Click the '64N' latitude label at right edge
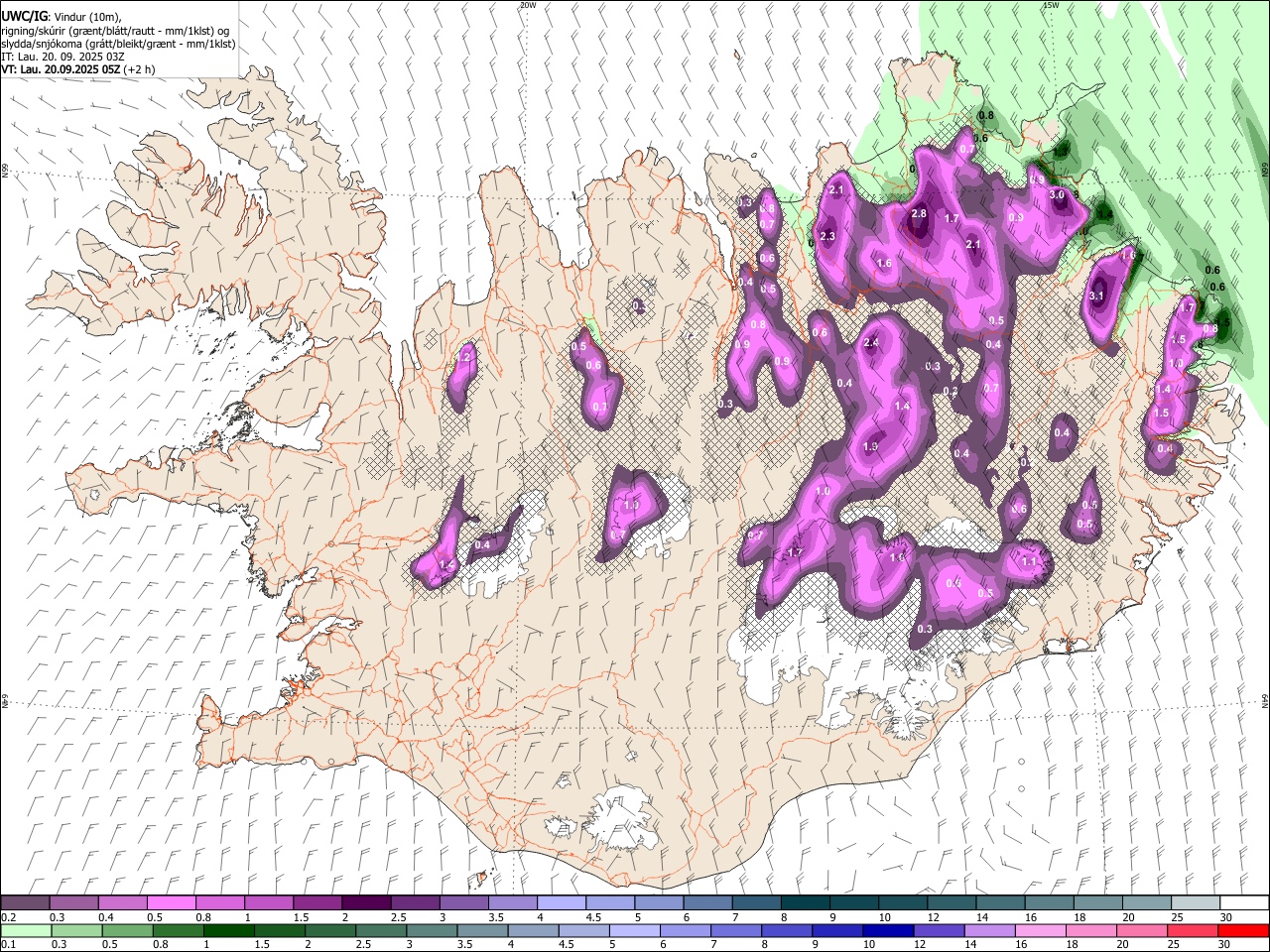The height and width of the screenshot is (952, 1270). click(1265, 700)
